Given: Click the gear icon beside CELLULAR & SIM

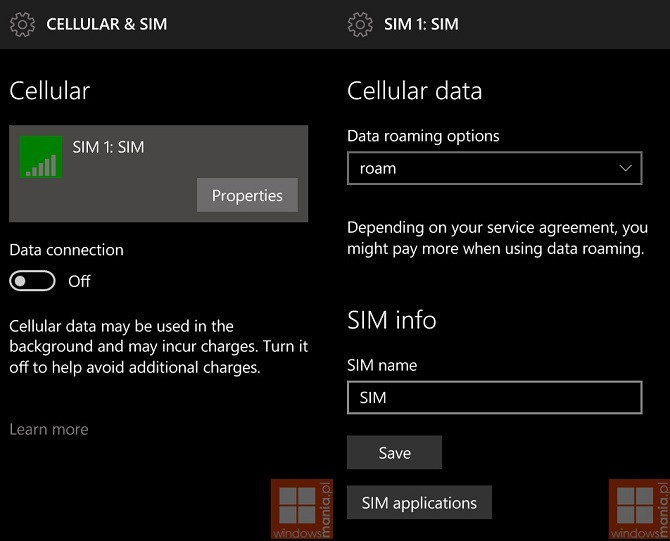Looking at the screenshot, I should tap(22, 24).
